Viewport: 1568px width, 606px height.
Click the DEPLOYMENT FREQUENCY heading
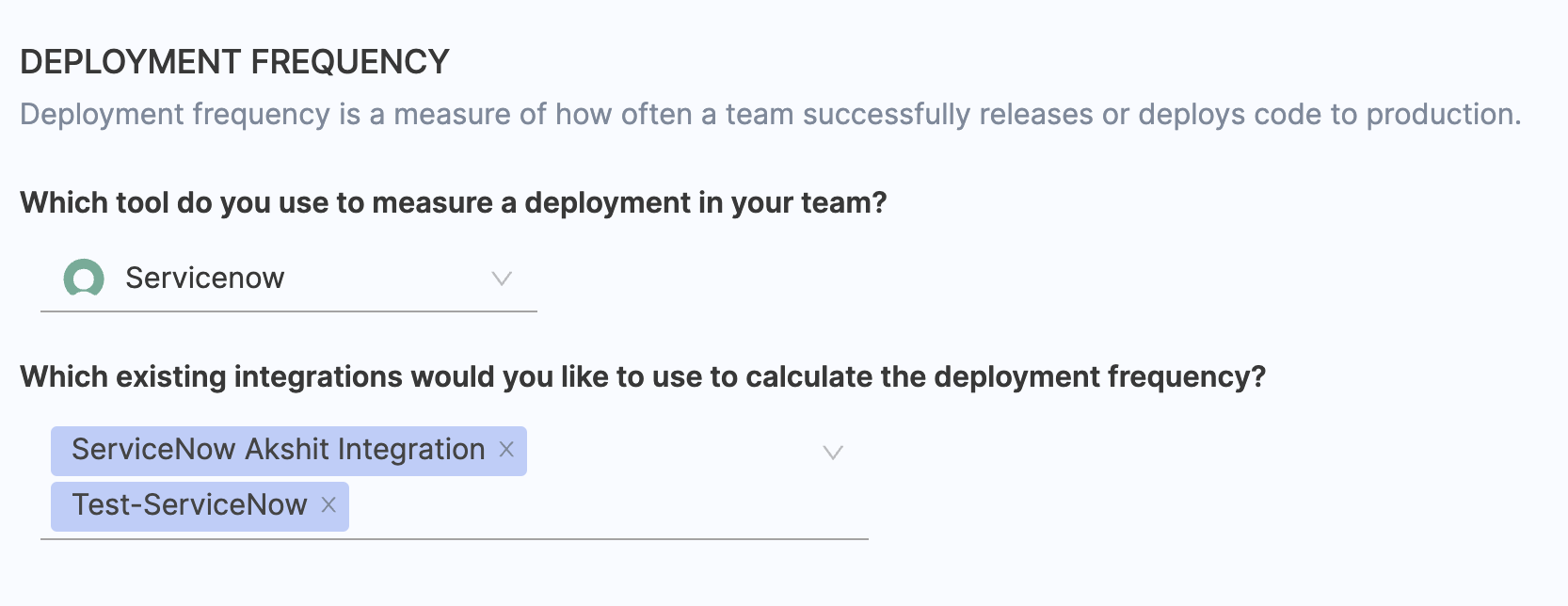pyautogui.click(x=234, y=62)
